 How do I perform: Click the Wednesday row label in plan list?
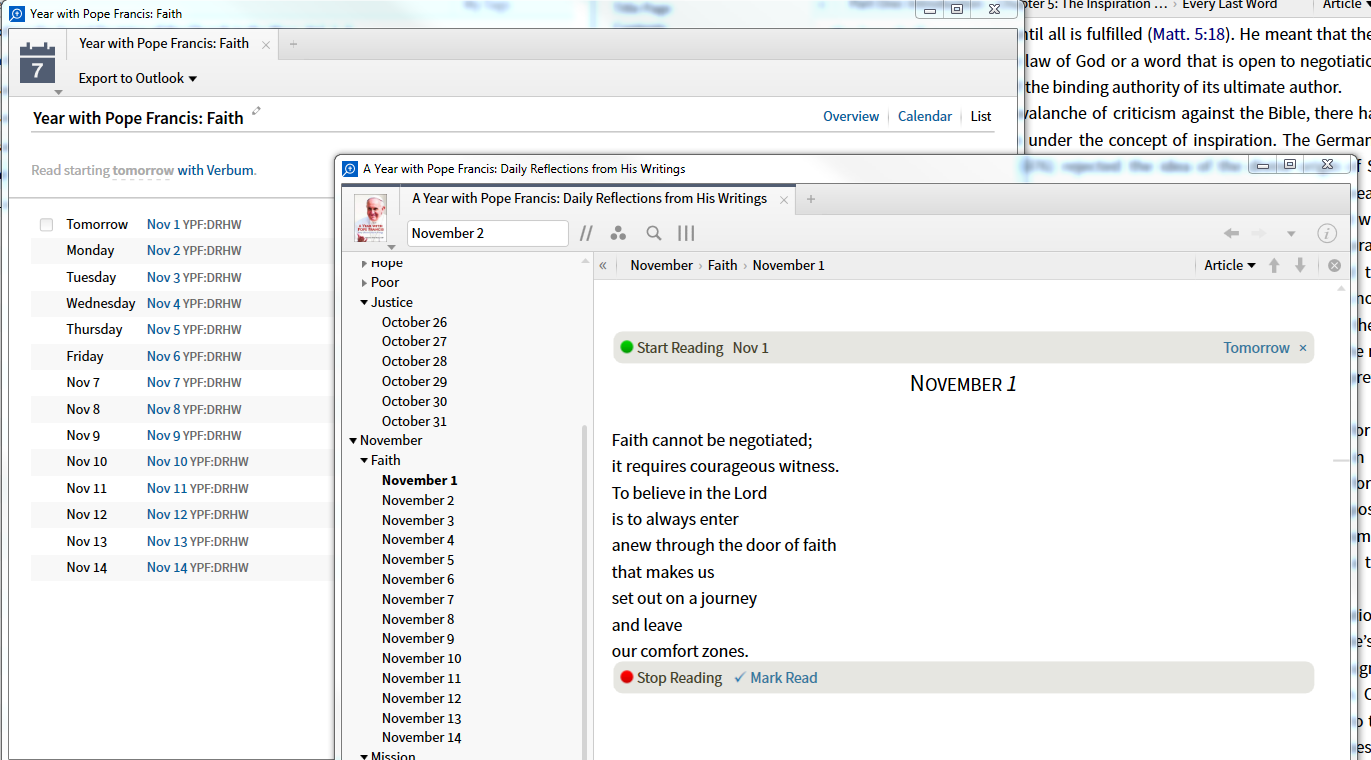pyautogui.click(x=101, y=303)
